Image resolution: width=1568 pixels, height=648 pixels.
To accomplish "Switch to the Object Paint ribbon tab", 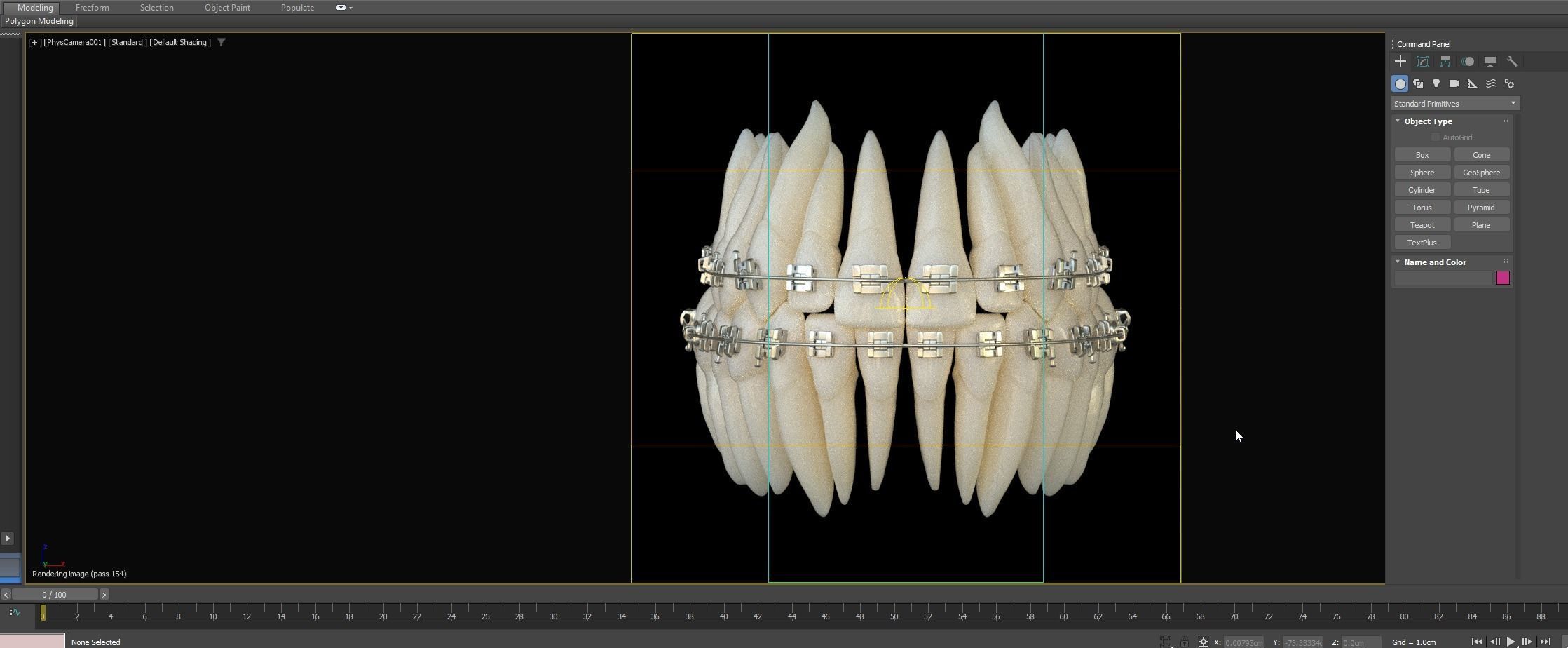I will [x=227, y=8].
